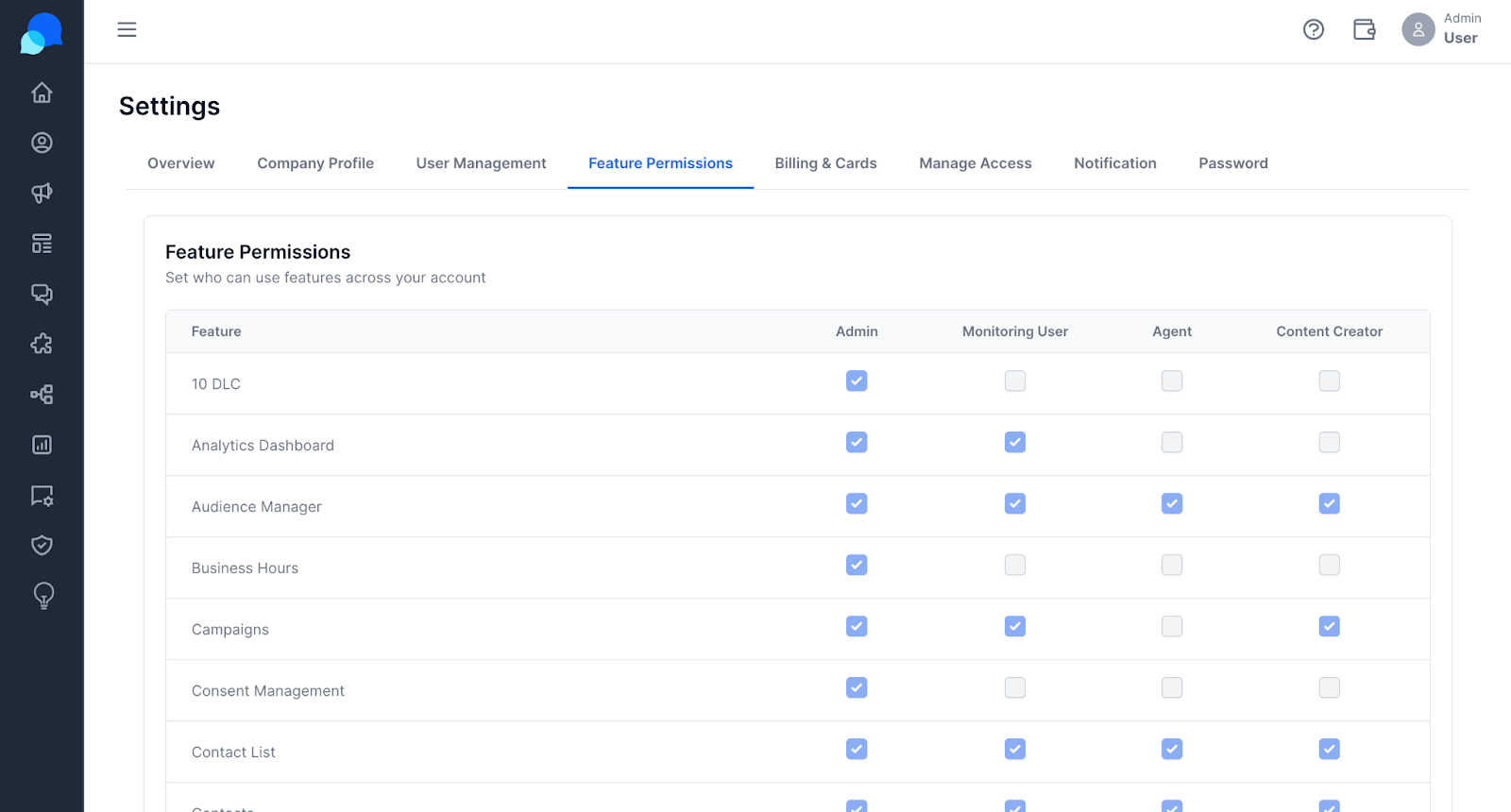Switch to the Overview tab
The width and height of the screenshot is (1511, 812).
click(181, 163)
